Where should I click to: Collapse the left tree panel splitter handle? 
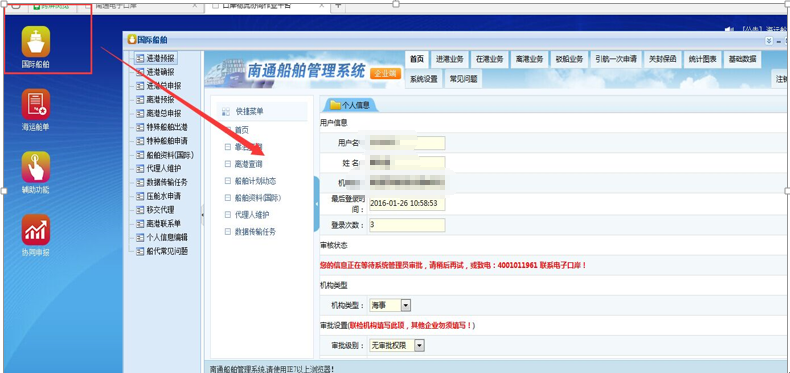click(x=203, y=214)
